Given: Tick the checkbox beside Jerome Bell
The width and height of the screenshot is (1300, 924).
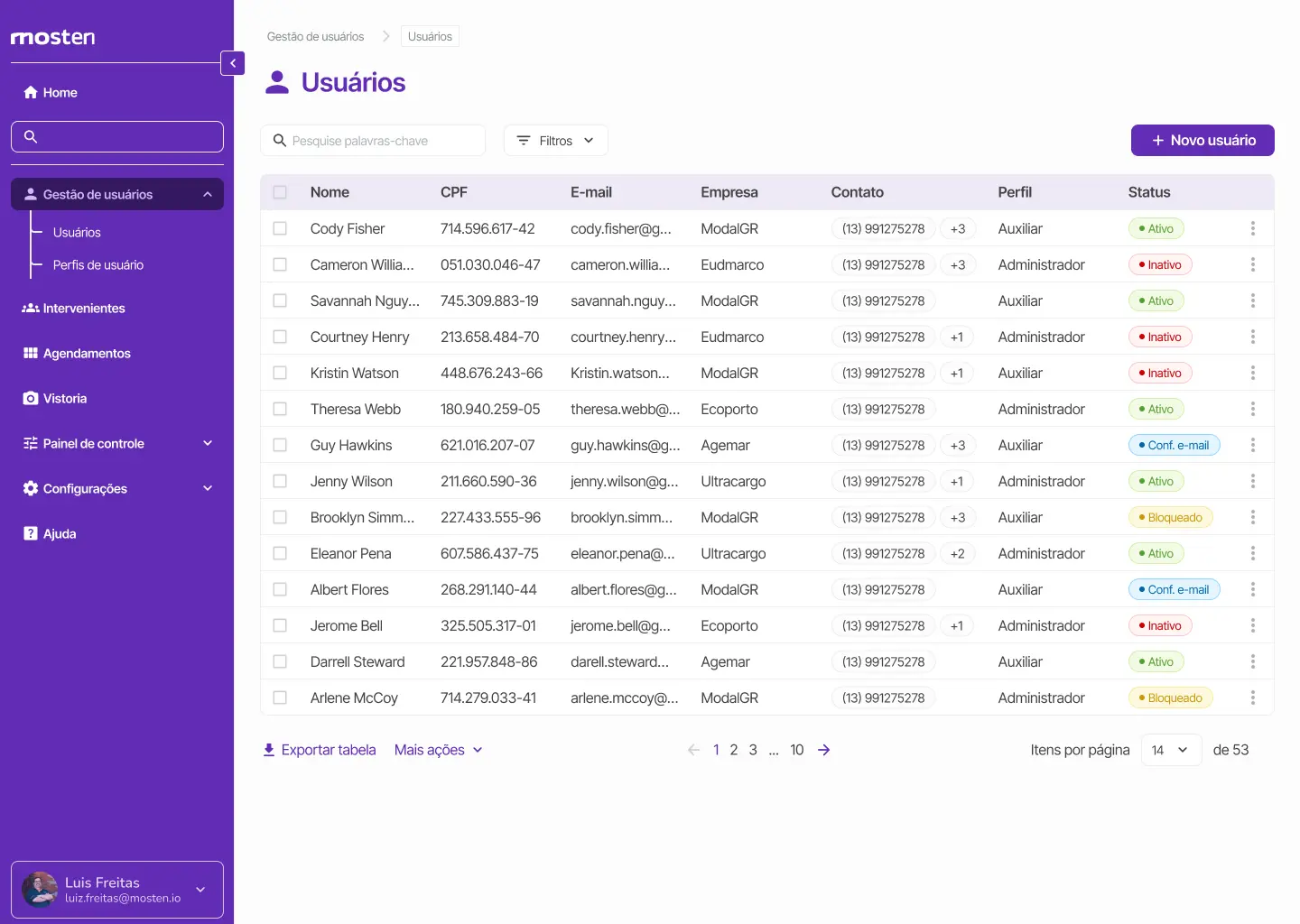Looking at the screenshot, I should click(x=280, y=626).
